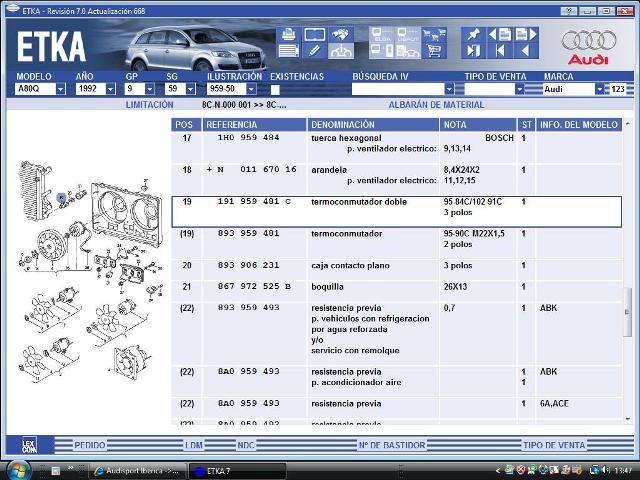Toggle the Existencias checkbox

click(275, 89)
